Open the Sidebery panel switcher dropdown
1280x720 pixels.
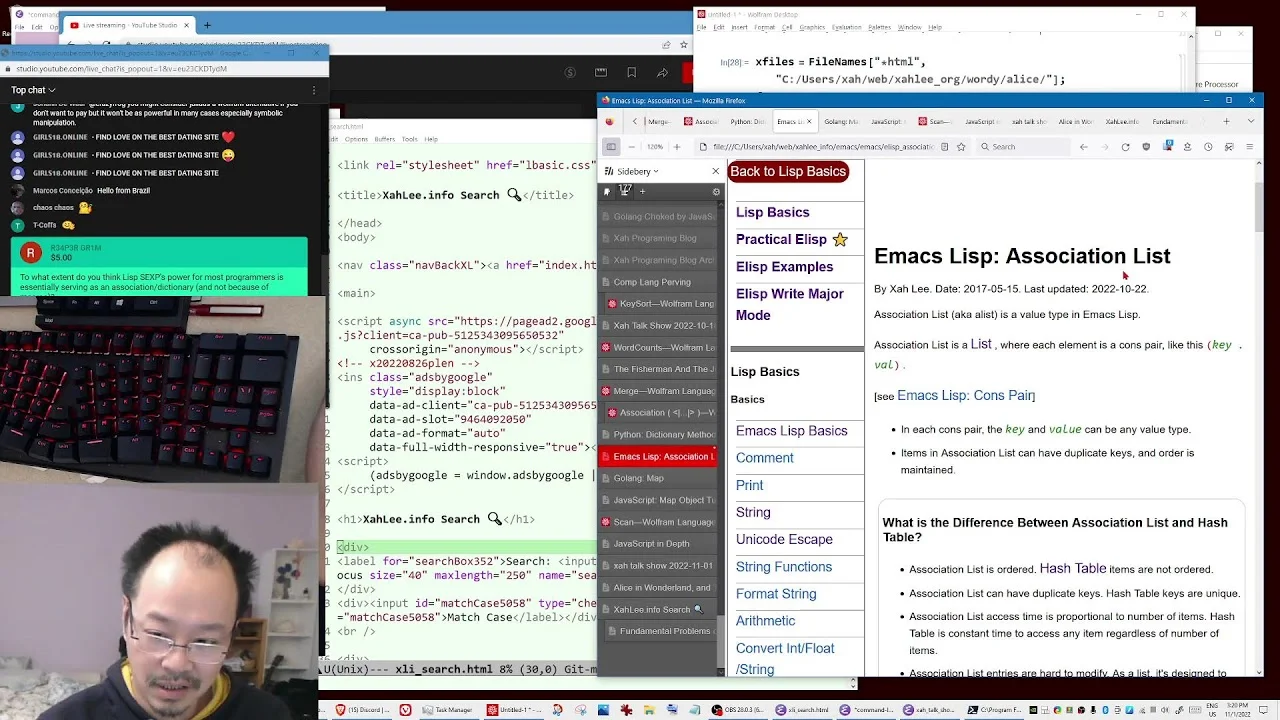(636, 171)
